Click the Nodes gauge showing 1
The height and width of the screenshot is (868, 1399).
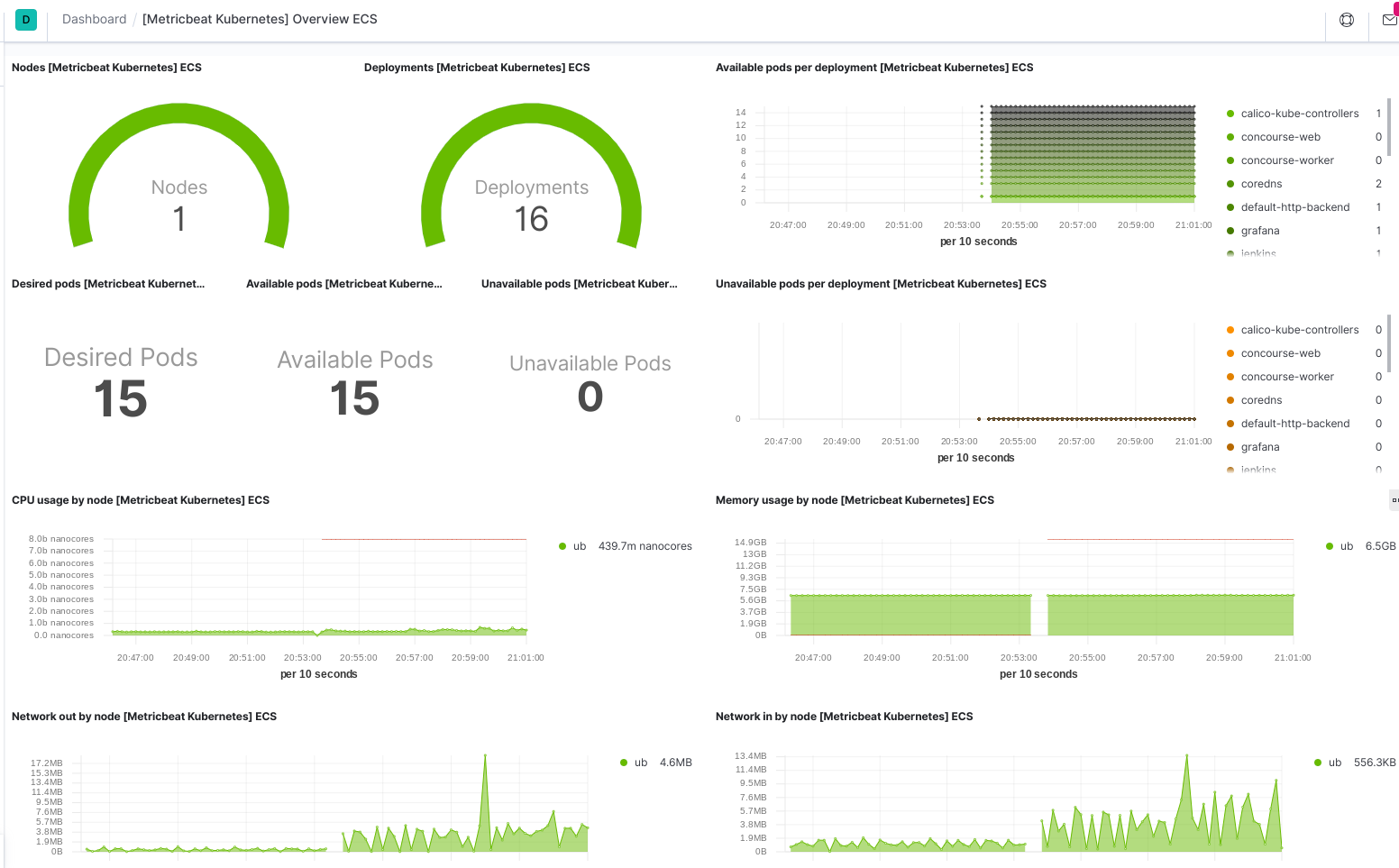click(x=179, y=176)
